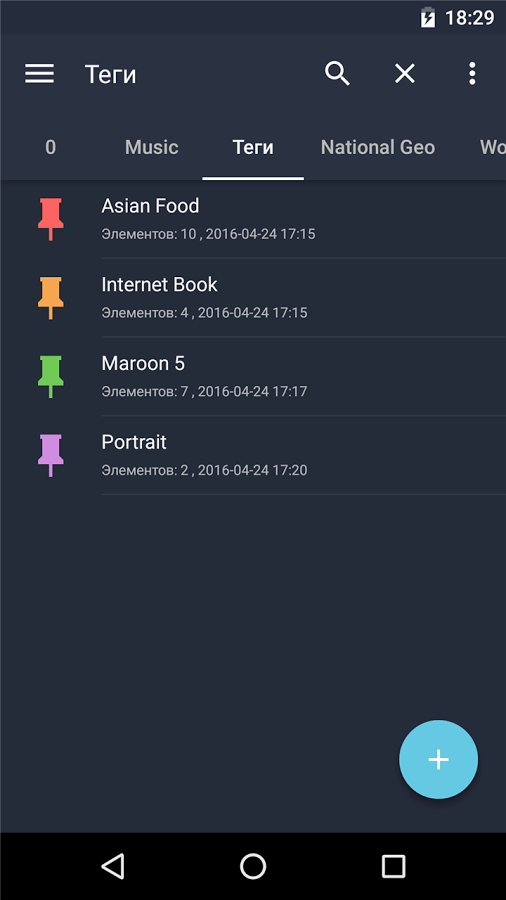Open the Asian Food tag
Screen dimensions: 506x900
pyautogui.click(x=253, y=219)
